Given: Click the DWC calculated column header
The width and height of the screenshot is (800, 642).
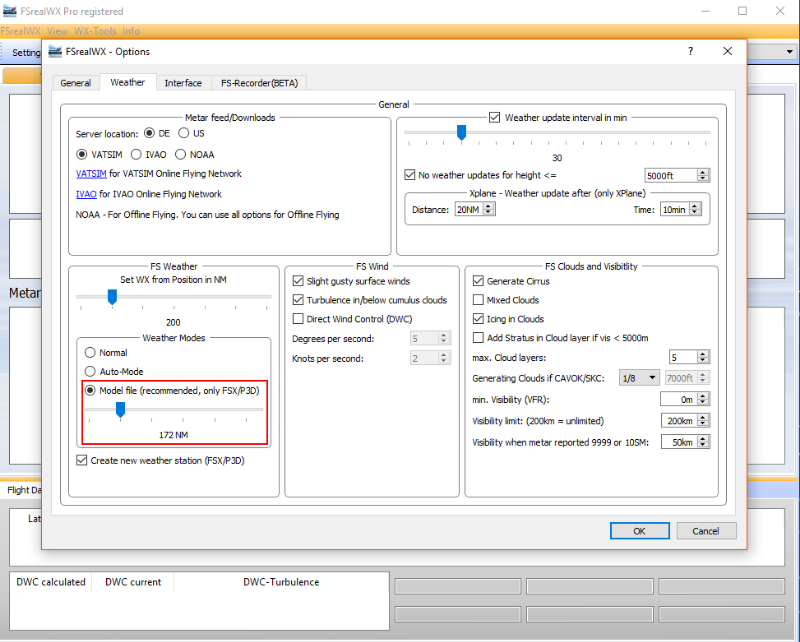Looking at the screenshot, I should (x=51, y=582).
